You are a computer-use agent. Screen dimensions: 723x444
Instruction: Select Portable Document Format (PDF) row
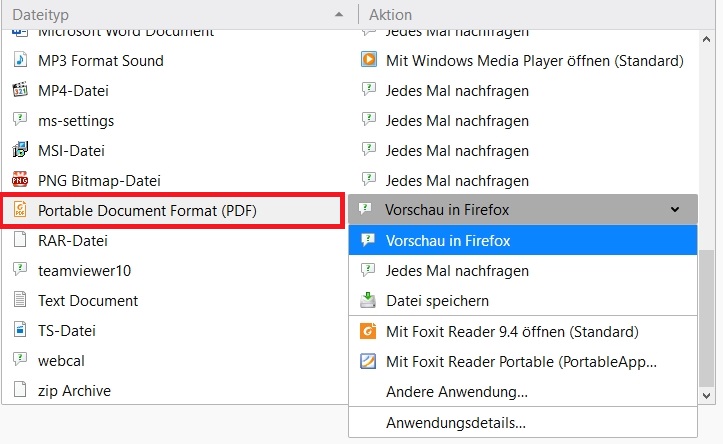click(173, 210)
